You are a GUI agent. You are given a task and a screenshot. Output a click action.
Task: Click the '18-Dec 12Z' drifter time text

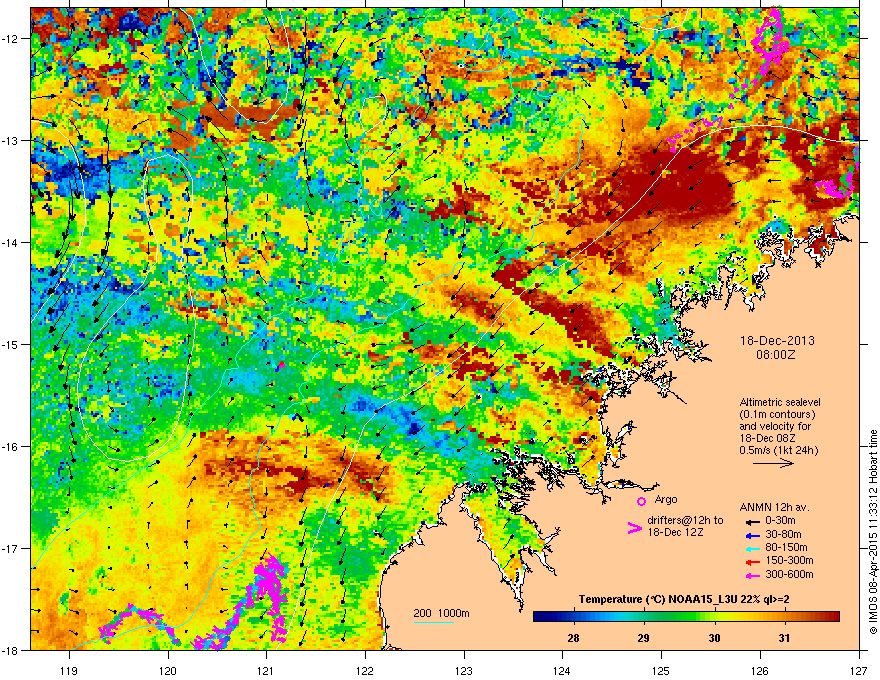click(675, 532)
